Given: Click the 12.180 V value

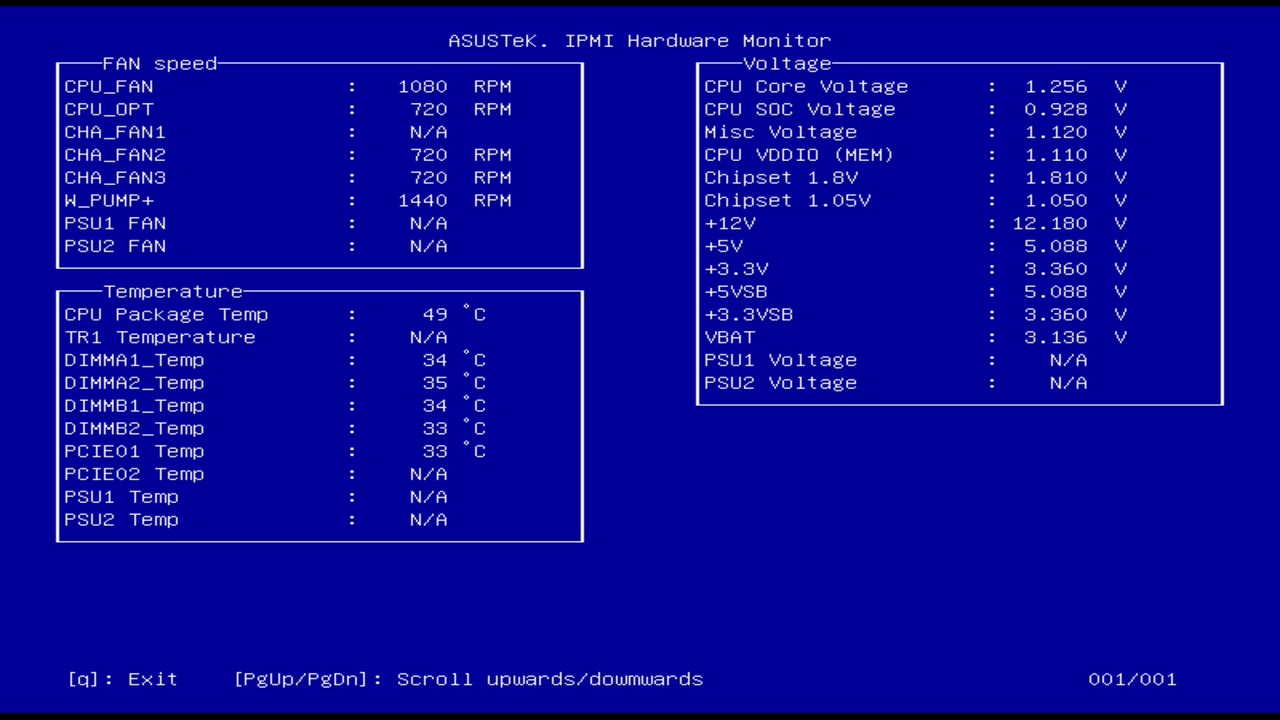Looking at the screenshot, I should pyautogui.click(x=1070, y=224).
